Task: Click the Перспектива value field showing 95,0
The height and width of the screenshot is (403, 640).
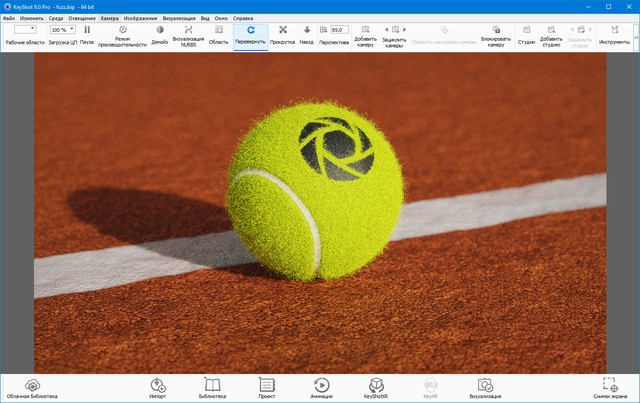Action: coord(337,30)
